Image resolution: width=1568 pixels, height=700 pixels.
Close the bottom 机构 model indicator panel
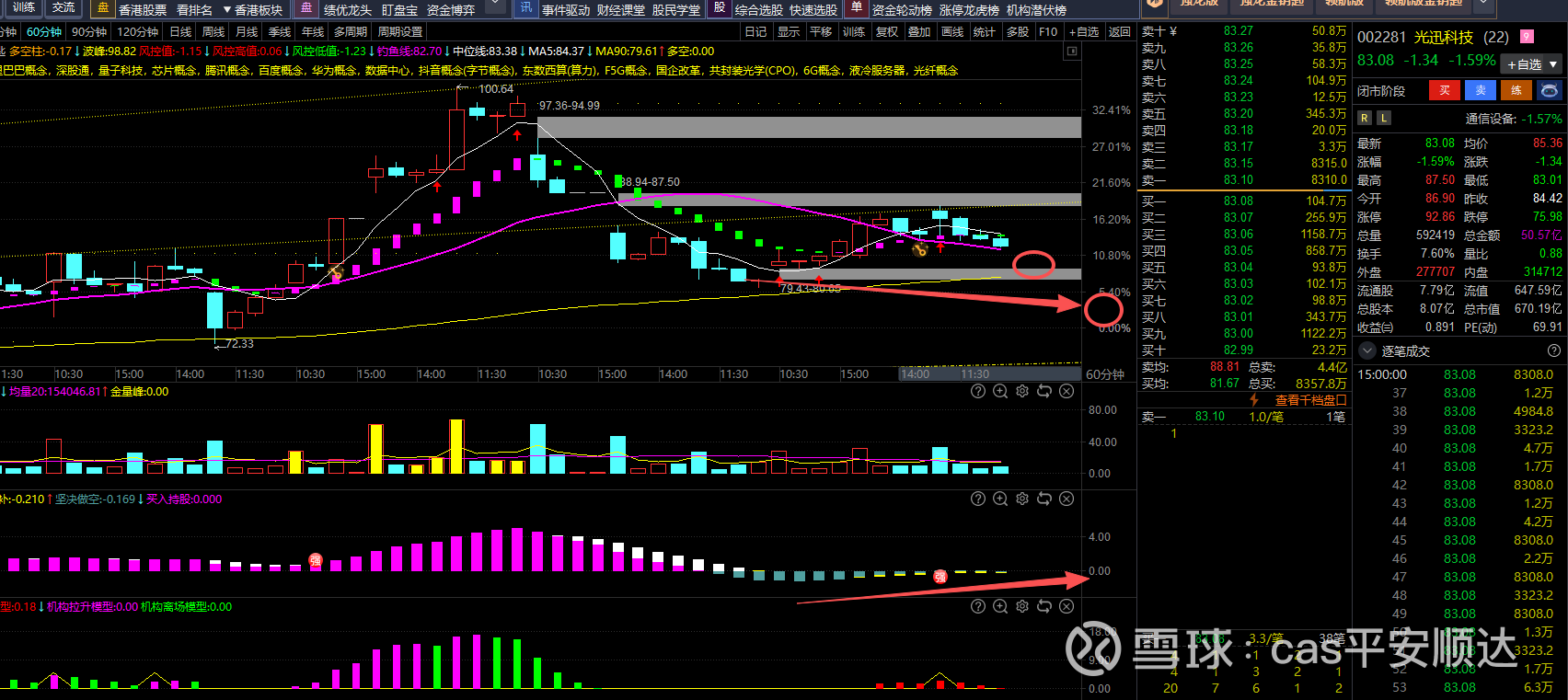pyautogui.click(x=1066, y=606)
